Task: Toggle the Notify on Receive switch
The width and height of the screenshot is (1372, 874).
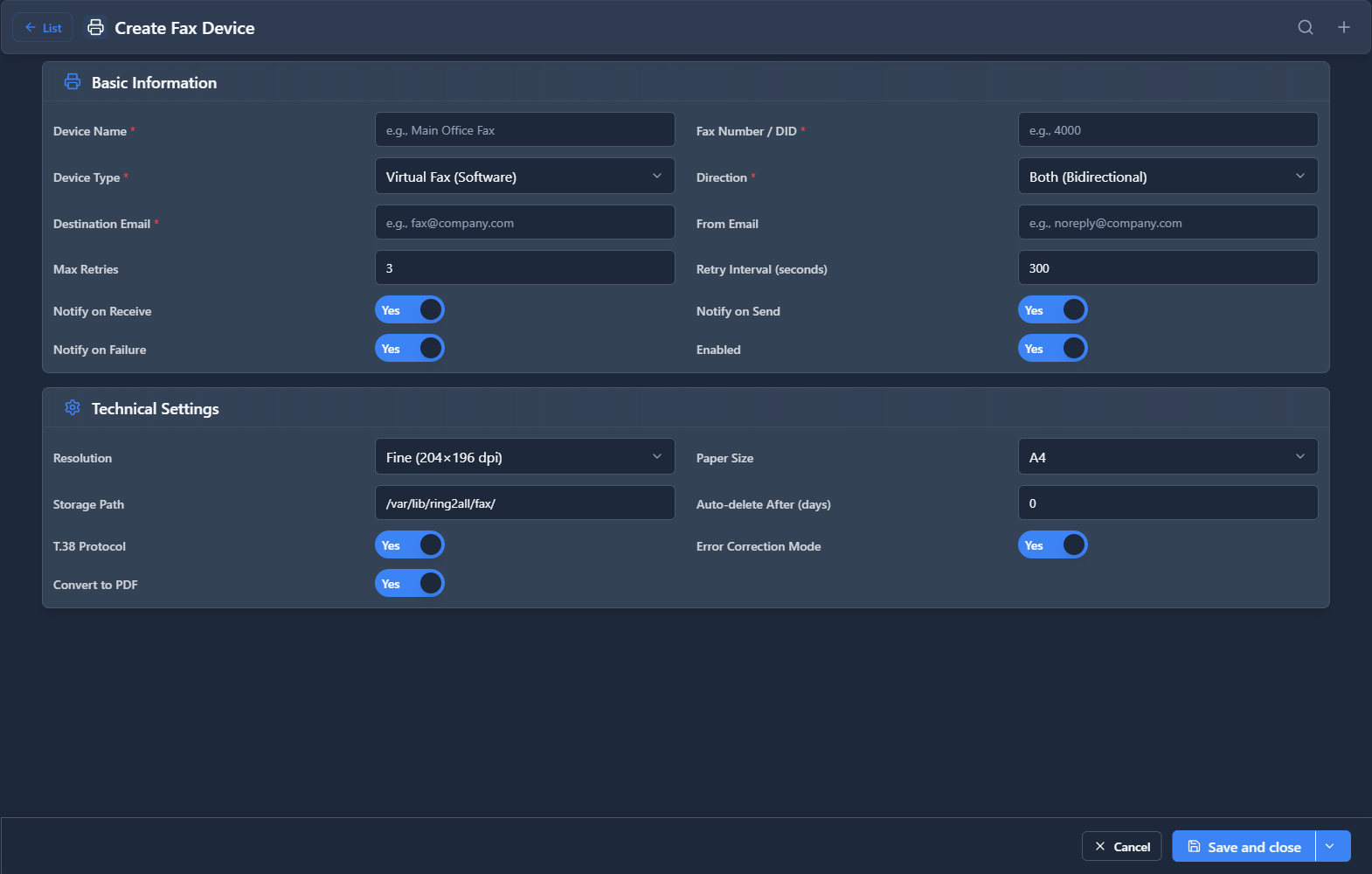Action: point(410,310)
